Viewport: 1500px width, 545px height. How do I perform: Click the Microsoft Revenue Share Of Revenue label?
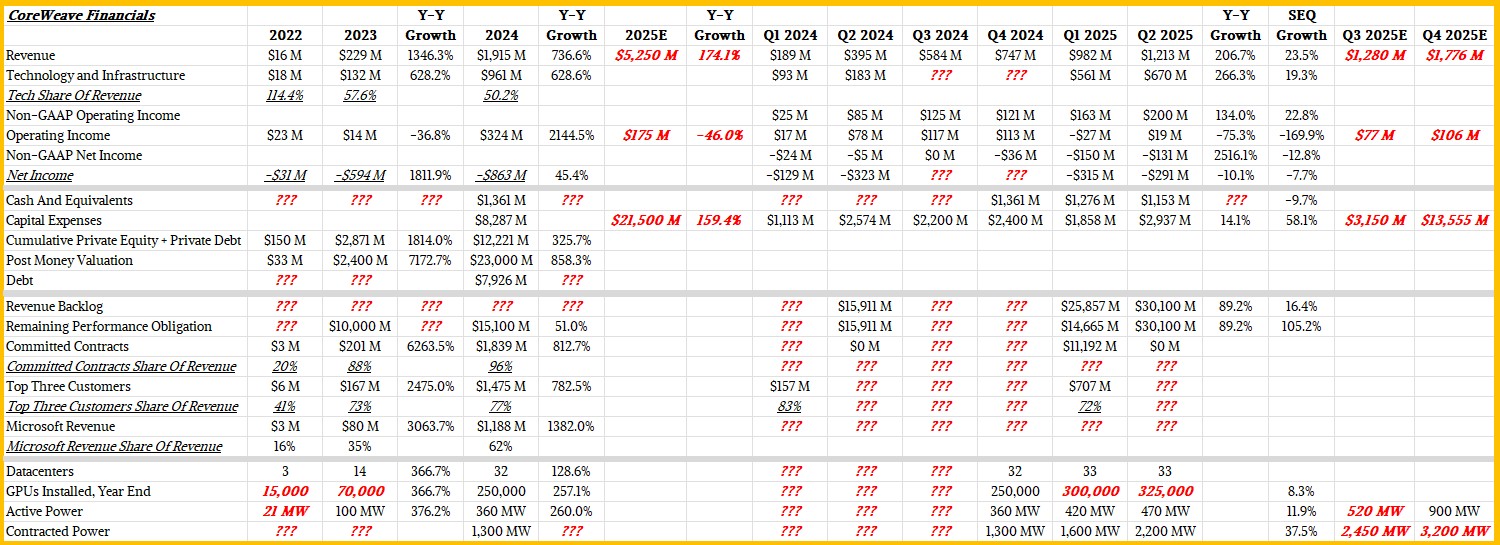[114, 446]
